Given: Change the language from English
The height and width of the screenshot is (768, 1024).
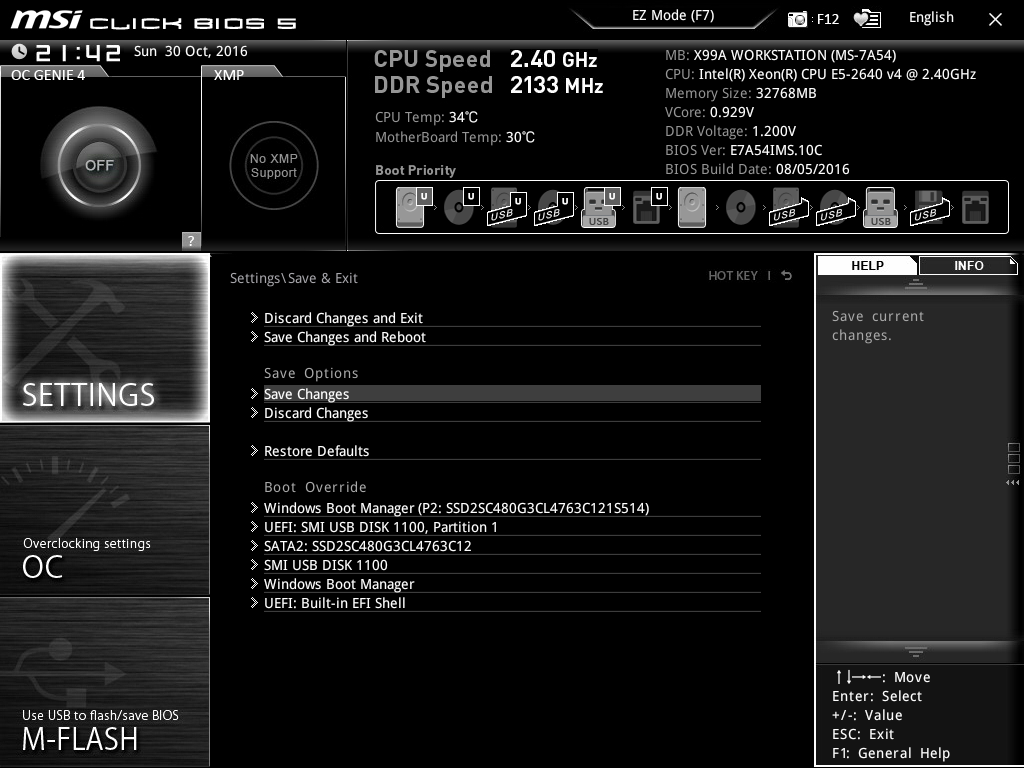Looking at the screenshot, I should tap(931, 18).
